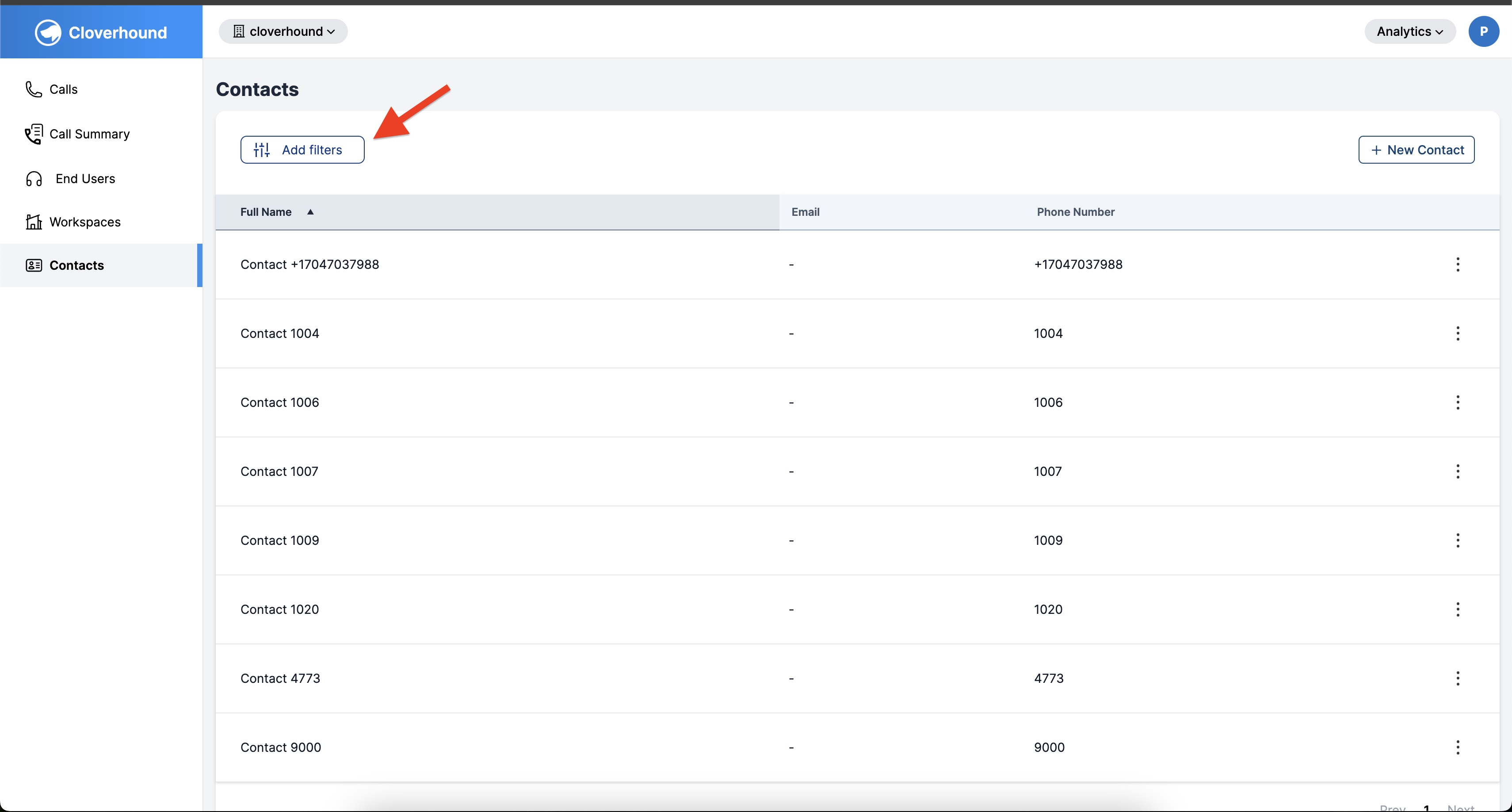Open Call Summary in the sidebar
The height and width of the screenshot is (812, 1512).
point(101,134)
